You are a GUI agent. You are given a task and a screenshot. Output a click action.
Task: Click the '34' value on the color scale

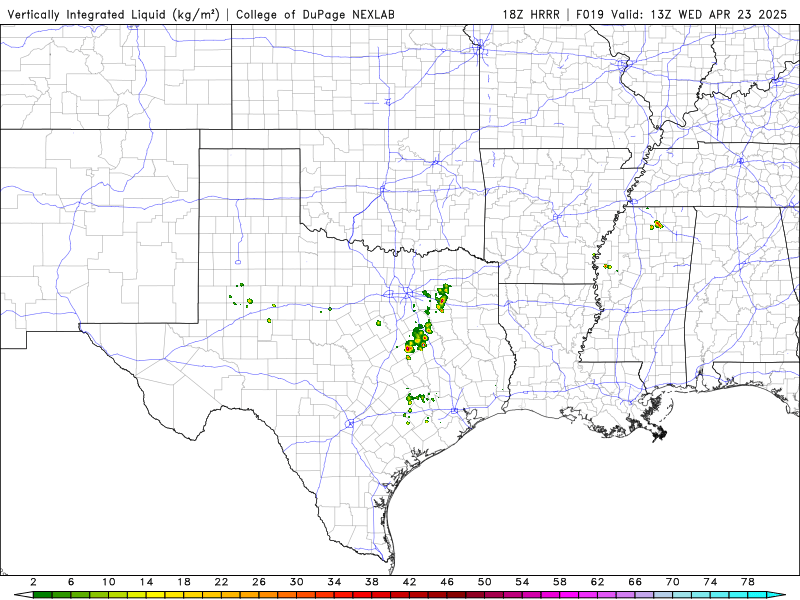point(334,582)
